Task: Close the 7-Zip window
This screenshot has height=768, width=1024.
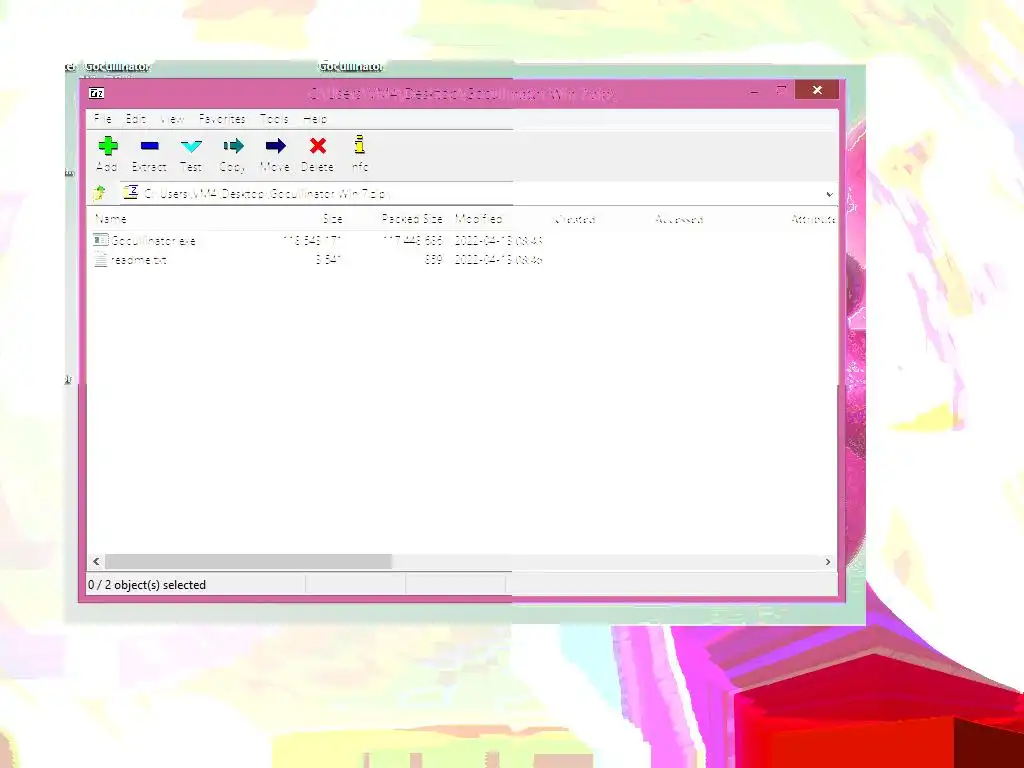Action: pyautogui.click(x=817, y=90)
